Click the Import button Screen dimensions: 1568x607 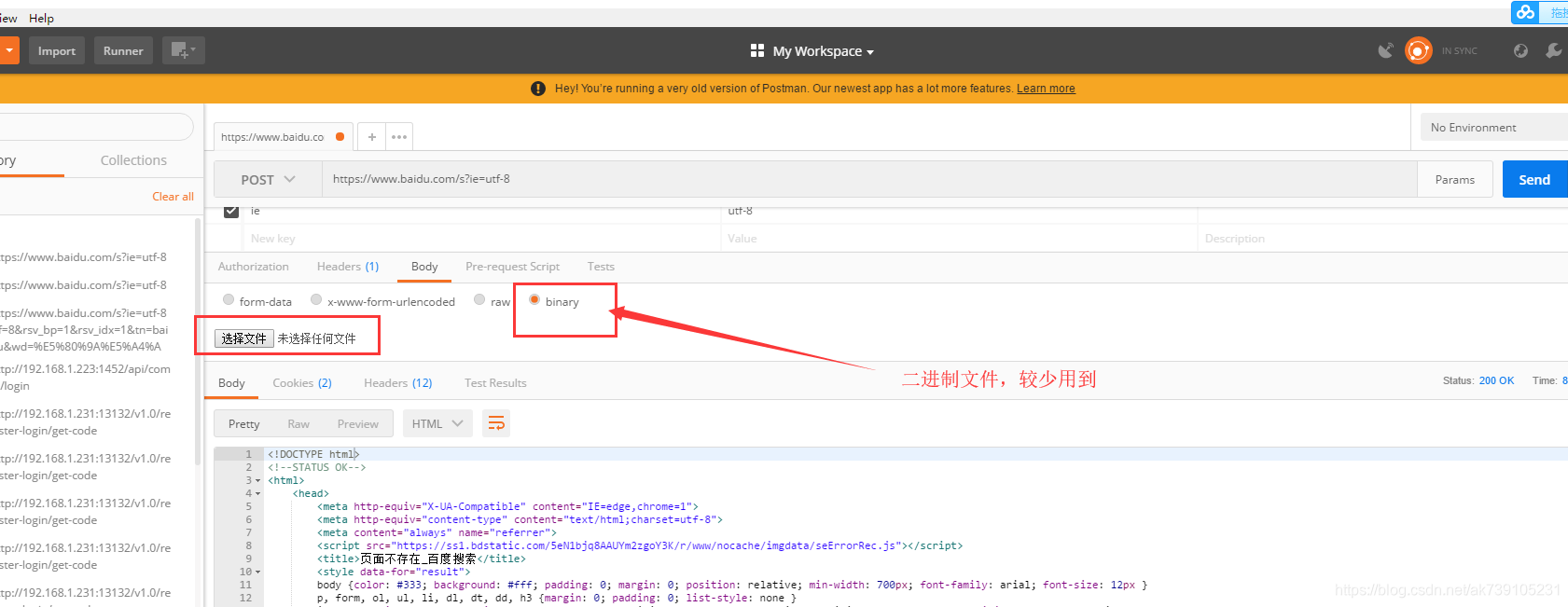[x=57, y=50]
